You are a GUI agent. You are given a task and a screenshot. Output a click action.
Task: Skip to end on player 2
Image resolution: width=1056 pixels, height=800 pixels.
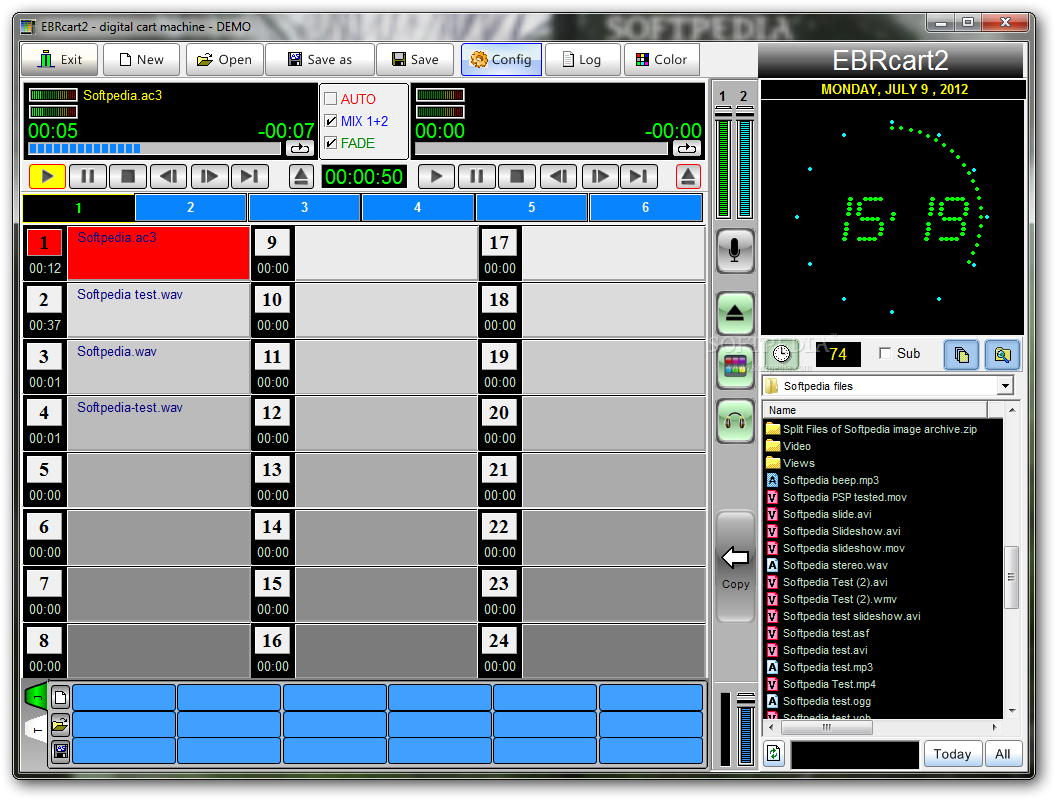tap(638, 176)
